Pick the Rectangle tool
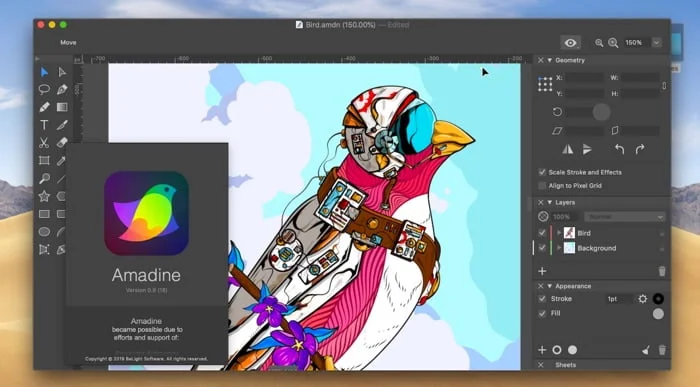Screen dimensions: 700x387 pos(44,214)
